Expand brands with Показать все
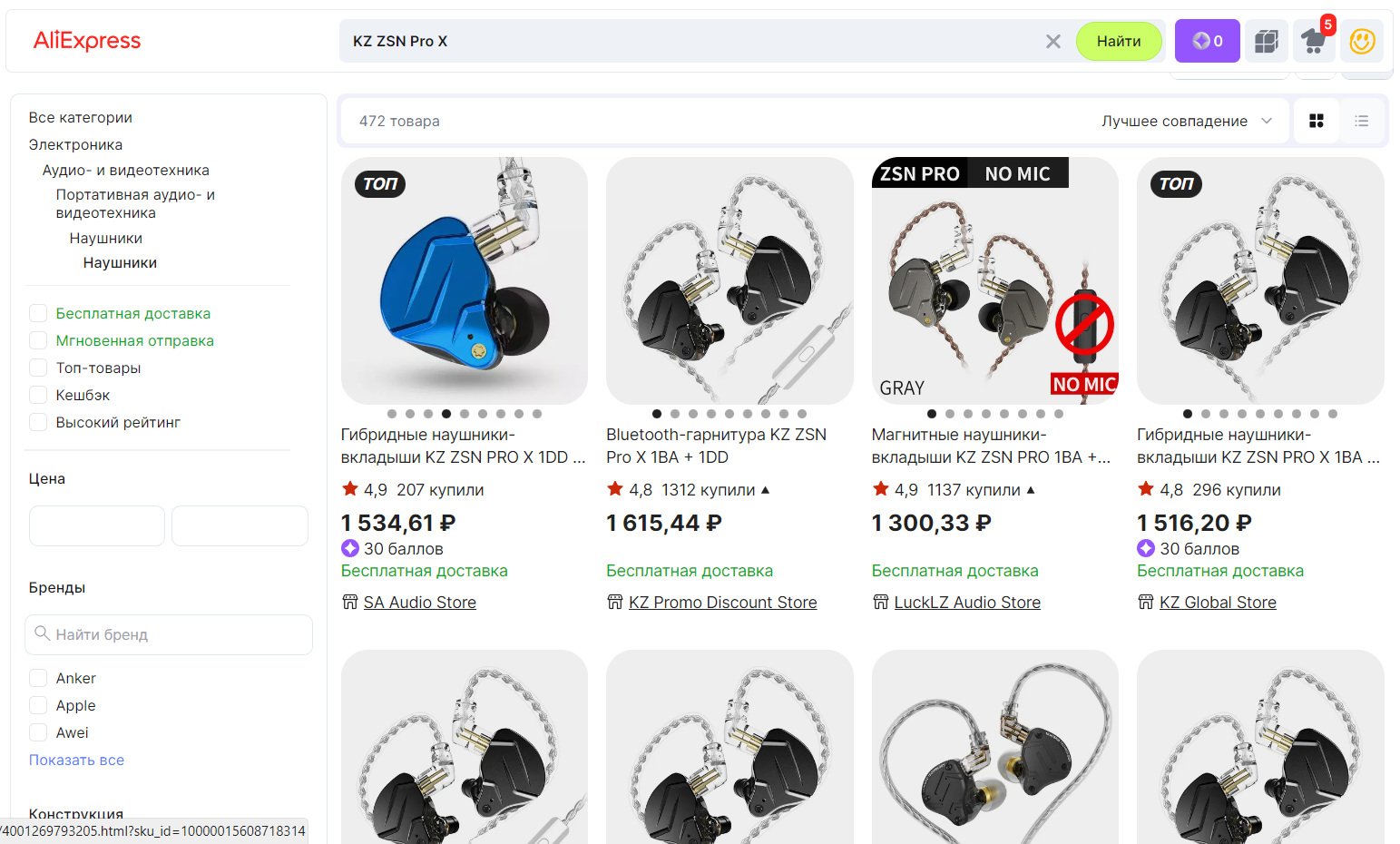This screenshot has height=844, width=1400. (76, 760)
